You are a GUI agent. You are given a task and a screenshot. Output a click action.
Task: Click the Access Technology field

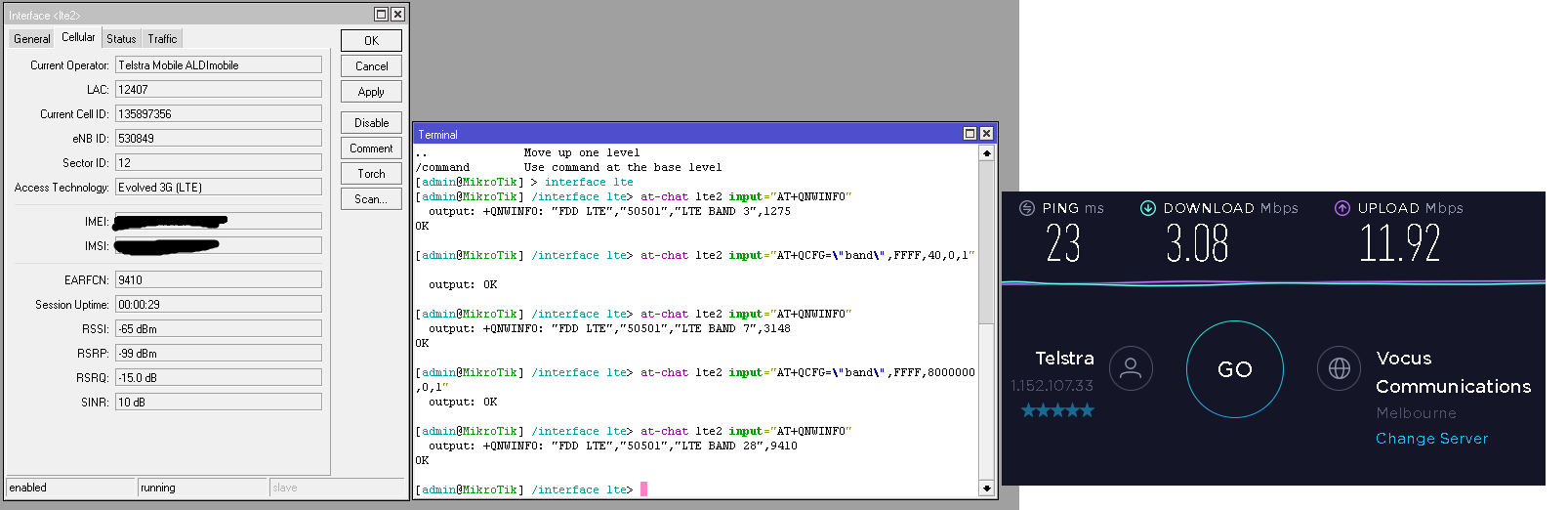(x=219, y=187)
